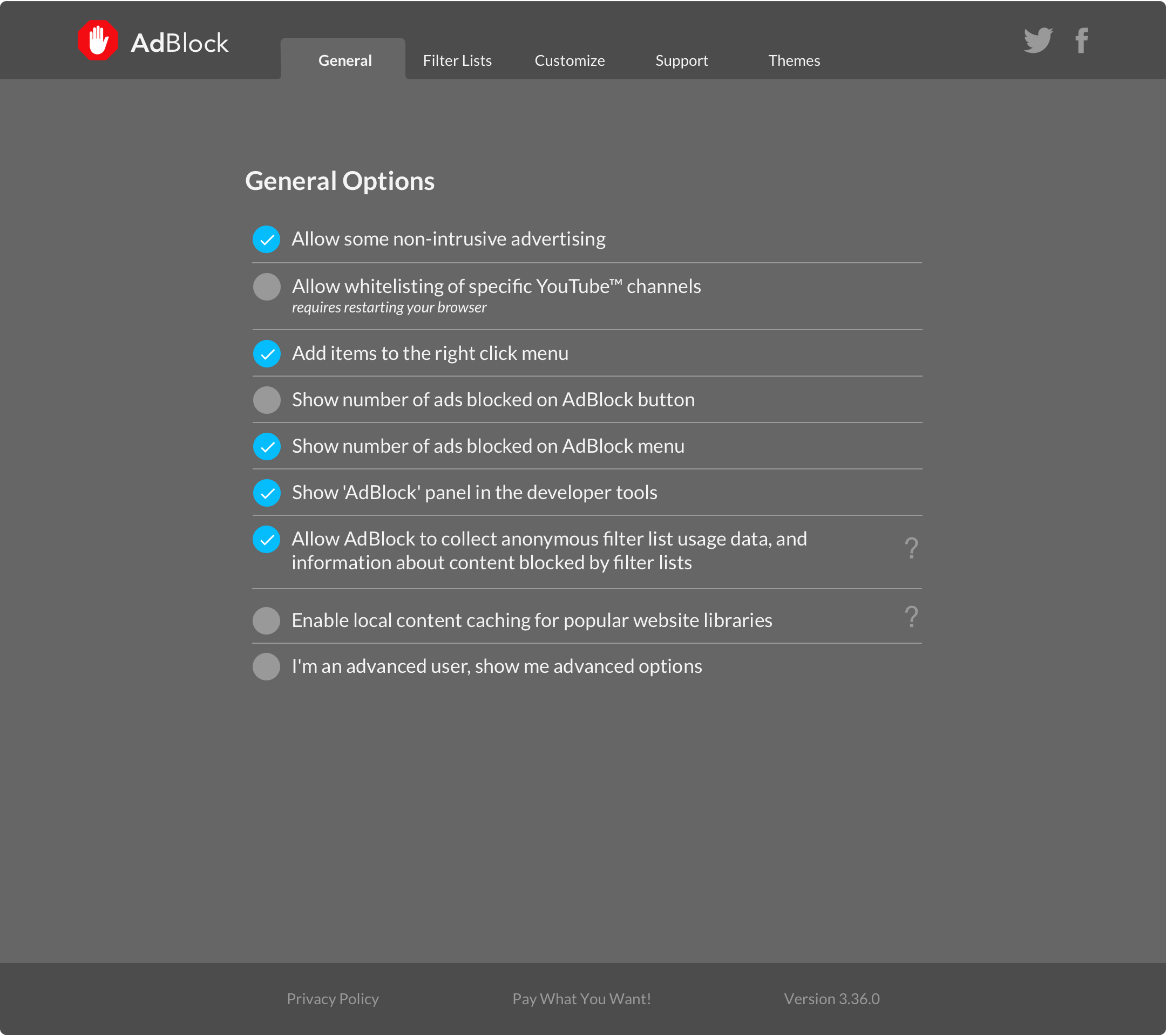
Task: Uncheck ads blocked count on AdBlock menu
Action: coord(267,446)
